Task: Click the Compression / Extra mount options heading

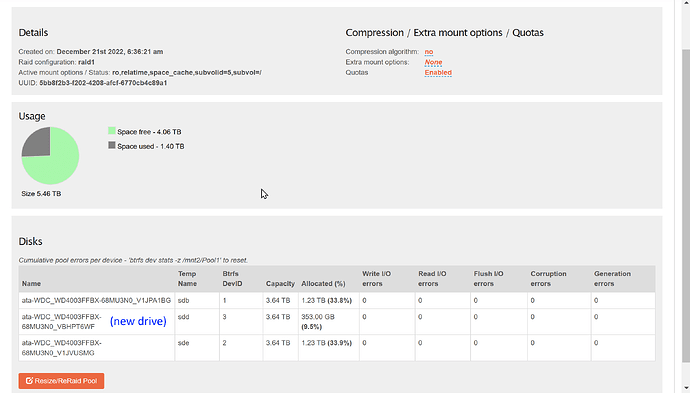Action: 444,33
